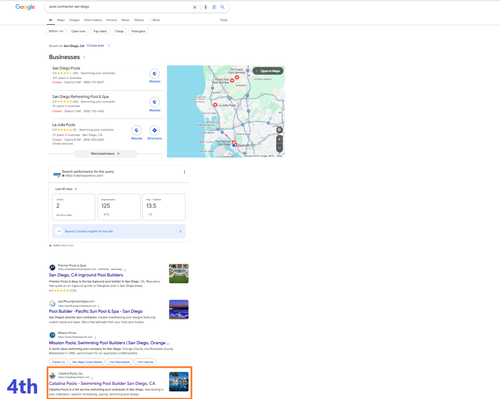This screenshot has width=500, height=399.
Task: Open Google Lens image search icon
Action: click(214, 7)
